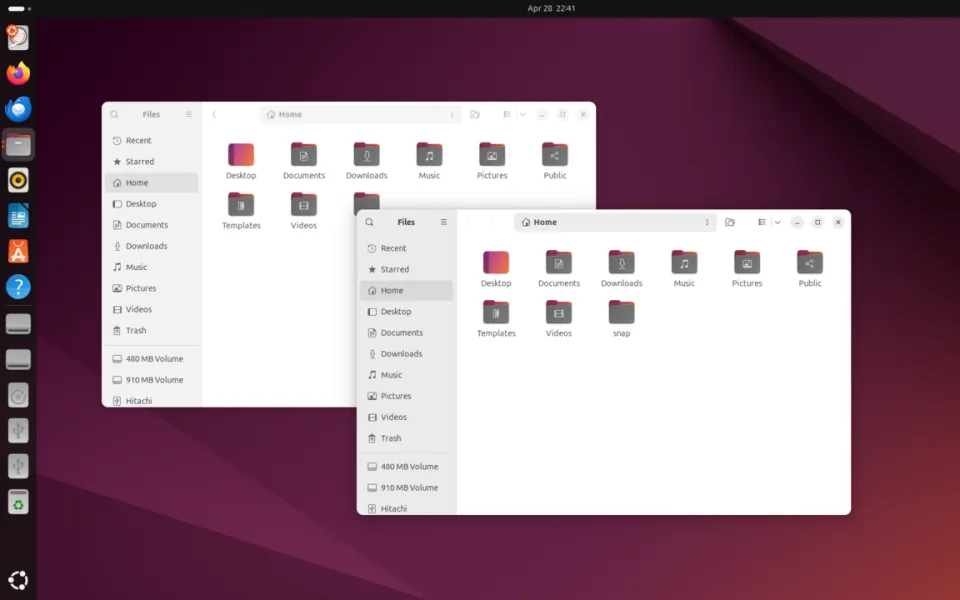Open path bar options menu in front window
960x600 pixels.
point(707,222)
